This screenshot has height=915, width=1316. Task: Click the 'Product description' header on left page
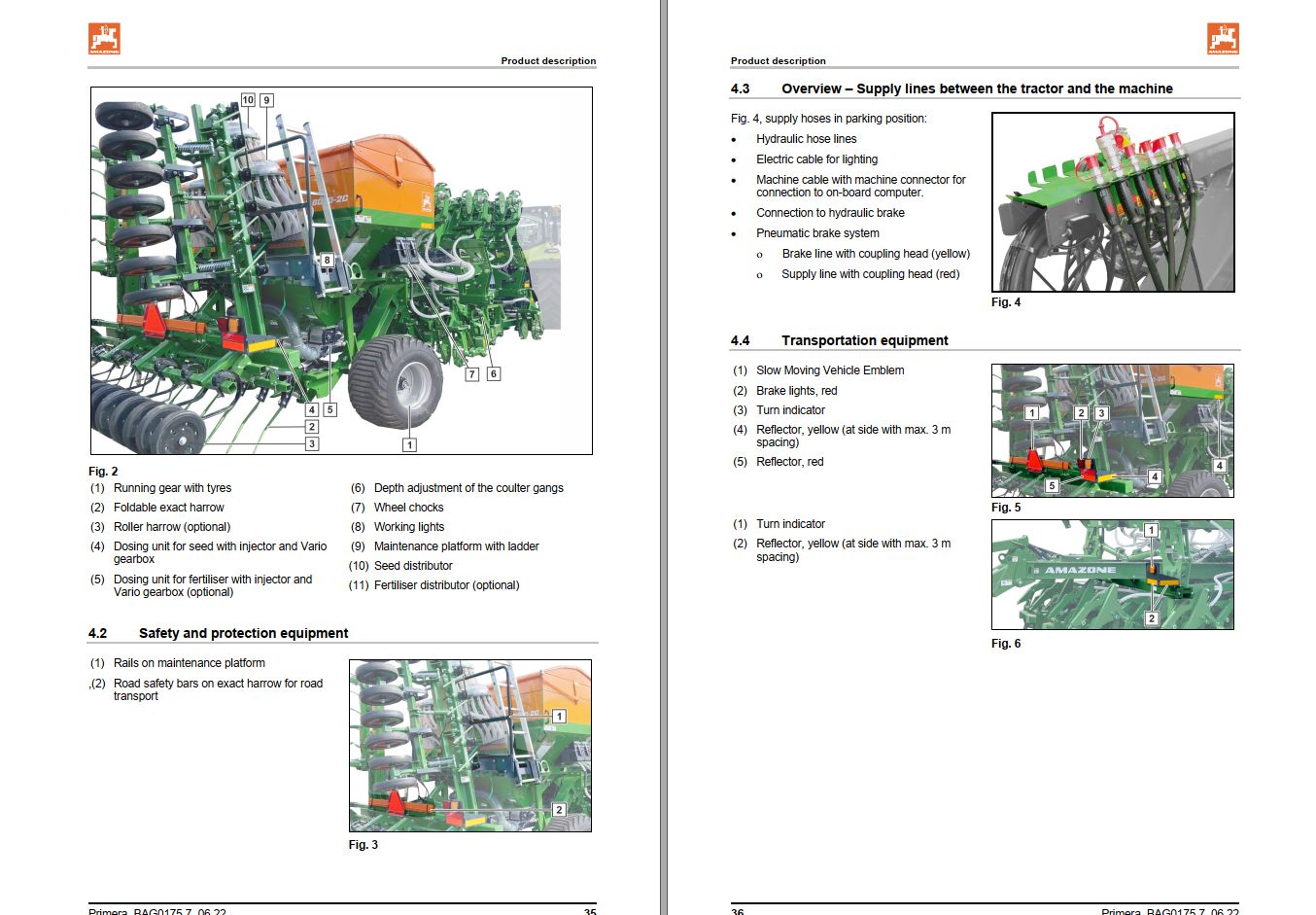(x=548, y=60)
